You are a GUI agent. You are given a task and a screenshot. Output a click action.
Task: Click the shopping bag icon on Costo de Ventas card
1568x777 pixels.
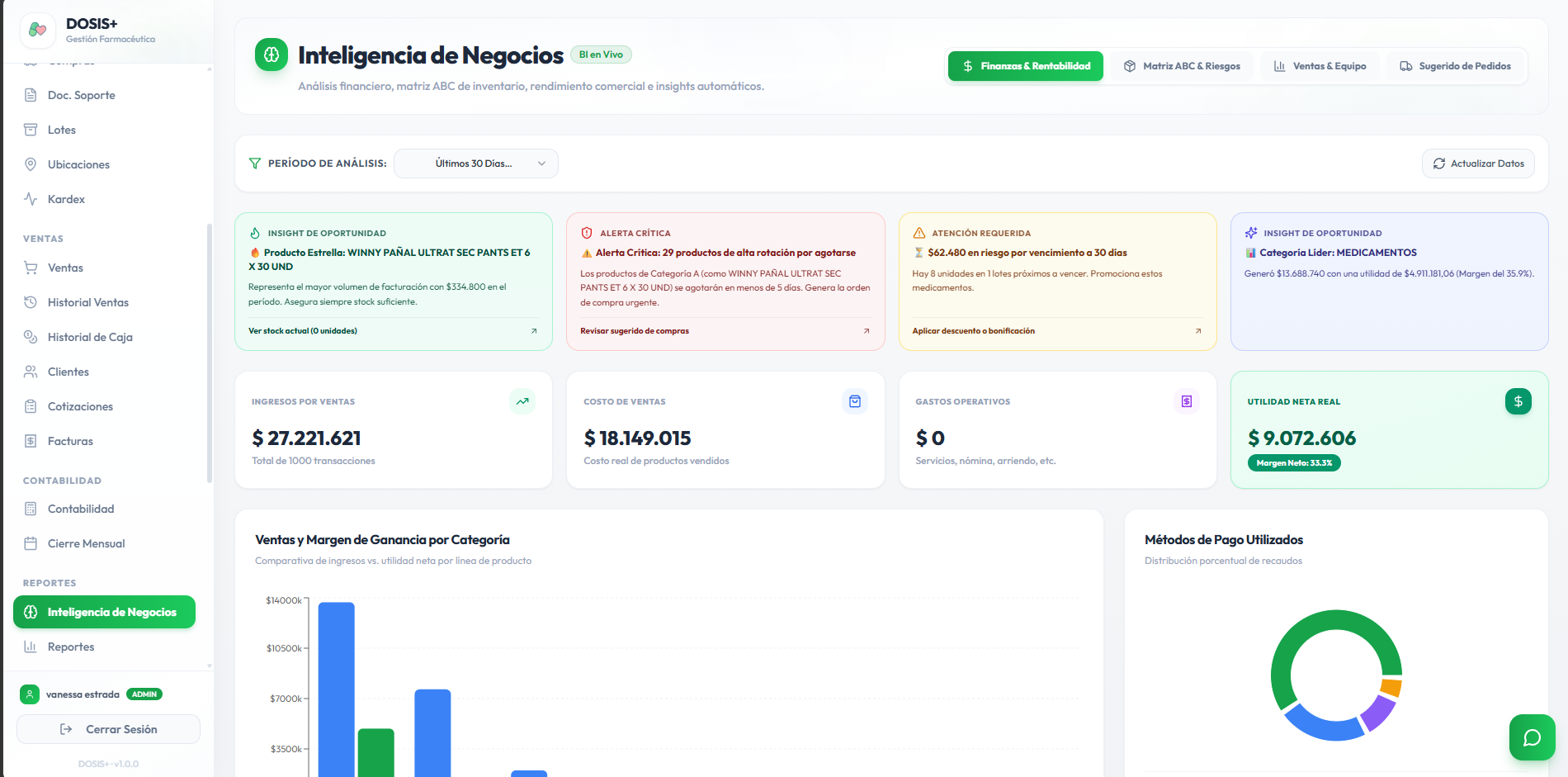point(855,401)
